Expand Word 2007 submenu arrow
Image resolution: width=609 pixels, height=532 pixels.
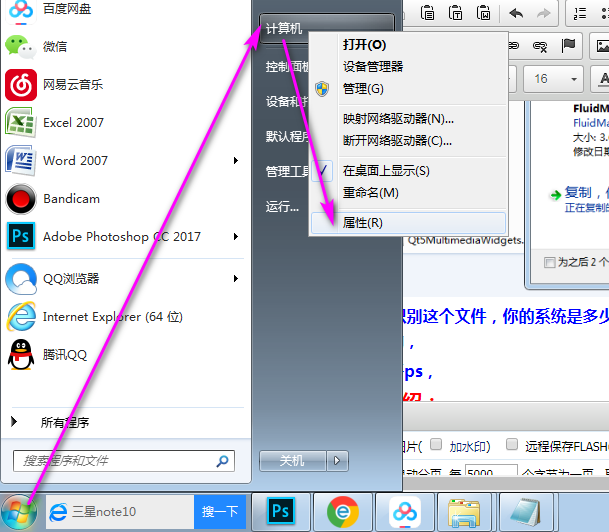tap(235, 160)
